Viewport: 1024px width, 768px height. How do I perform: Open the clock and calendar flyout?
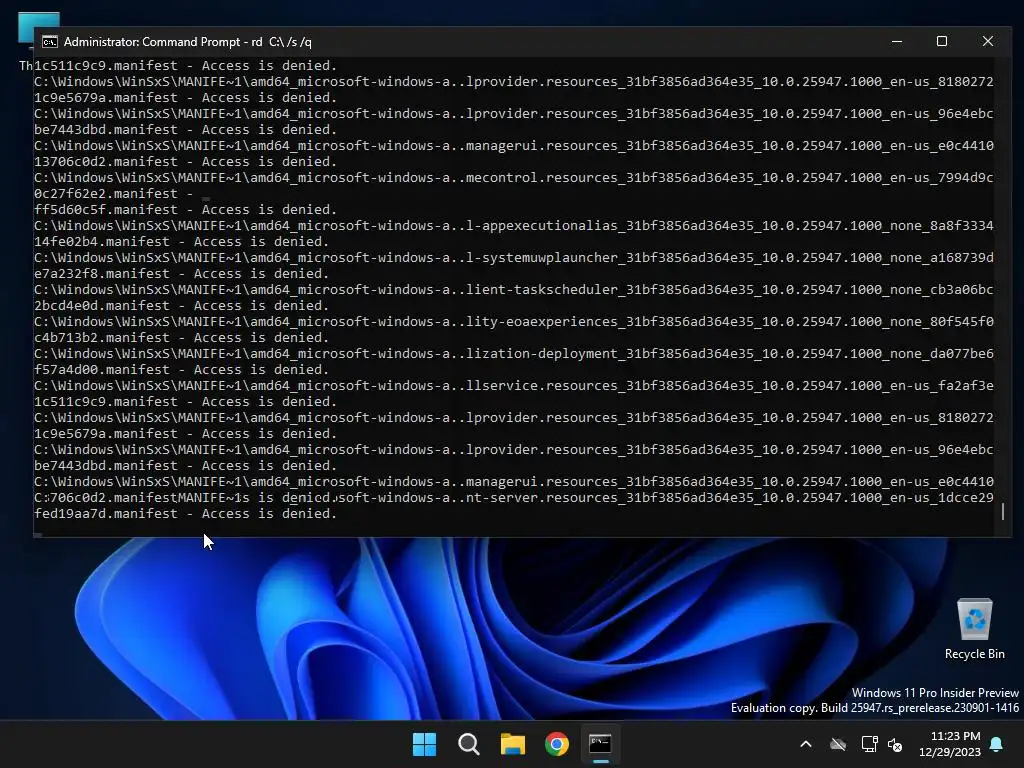[950, 744]
